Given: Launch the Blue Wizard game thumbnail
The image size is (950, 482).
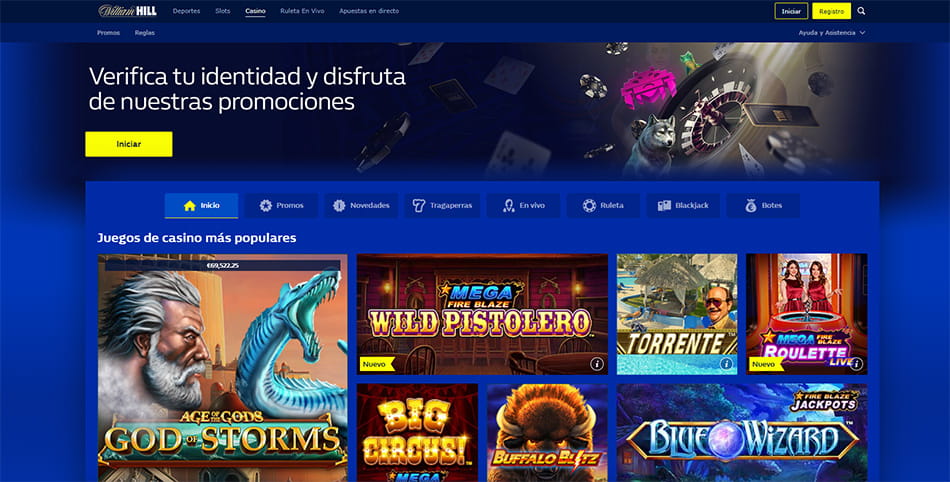Looking at the screenshot, I should point(742,432).
